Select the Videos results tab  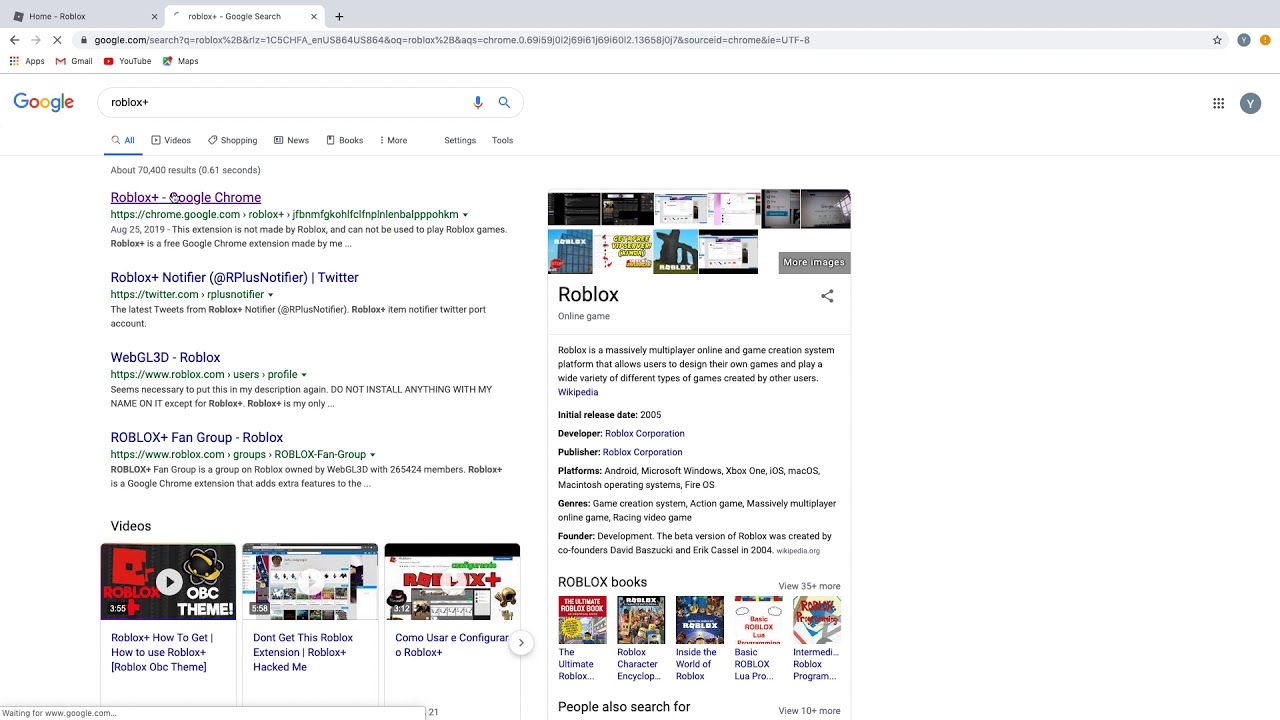171,140
